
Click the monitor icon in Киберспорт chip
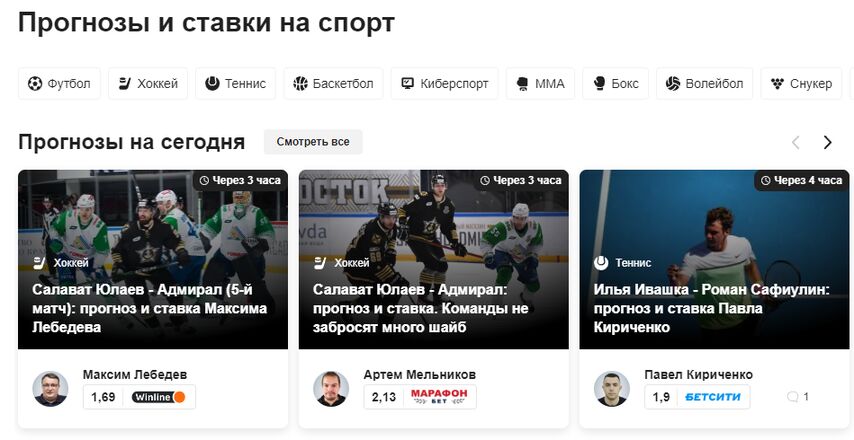407,83
